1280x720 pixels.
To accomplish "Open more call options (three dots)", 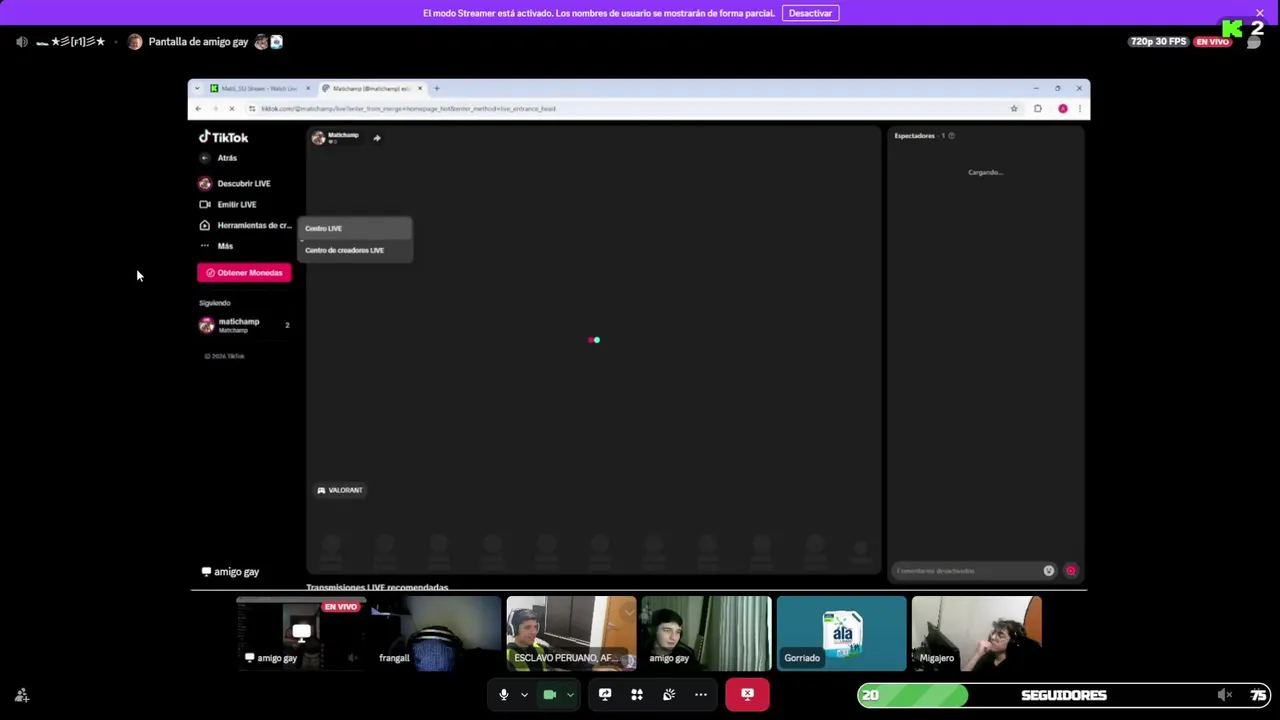I will [x=701, y=695].
